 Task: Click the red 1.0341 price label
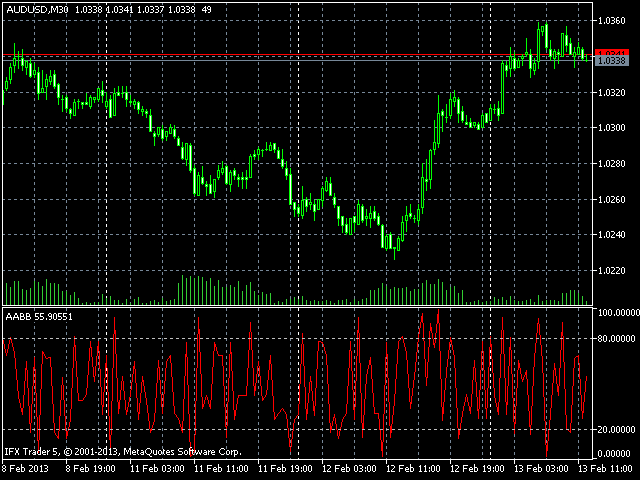pyautogui.click(x=611, y=53)
